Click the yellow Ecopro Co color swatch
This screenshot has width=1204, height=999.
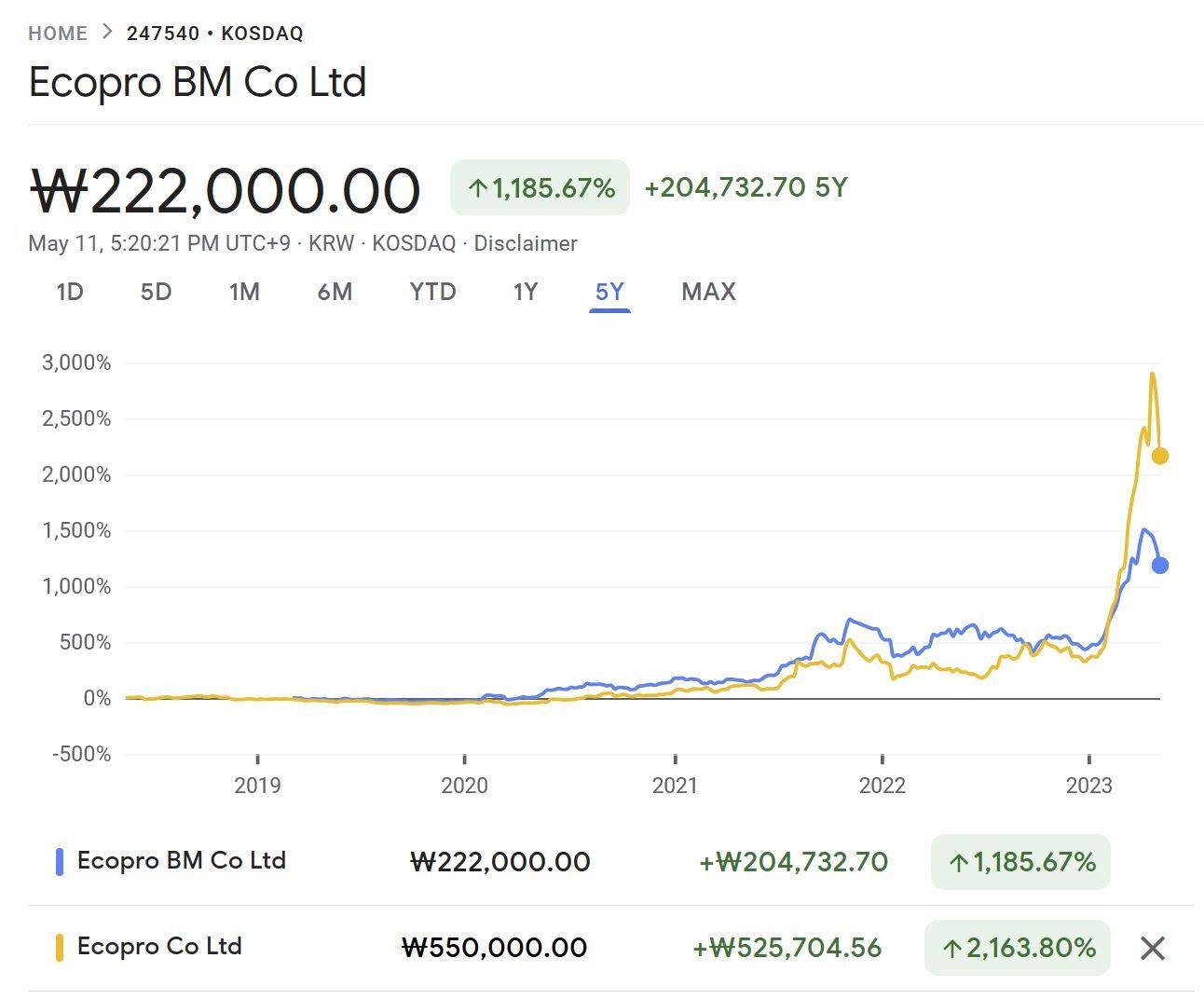60,948
